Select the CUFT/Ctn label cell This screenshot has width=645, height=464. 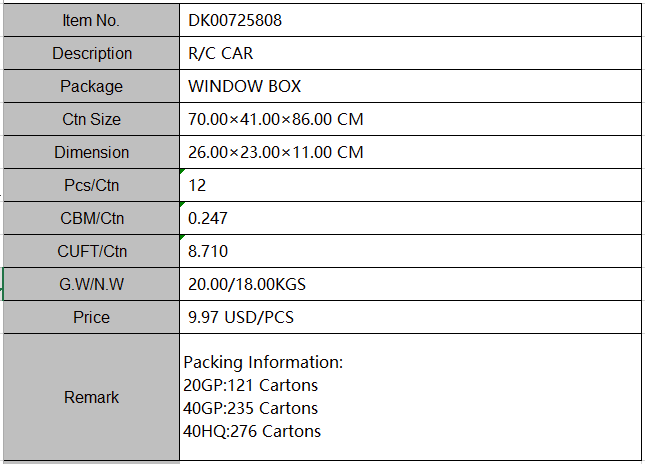(91, 251)
